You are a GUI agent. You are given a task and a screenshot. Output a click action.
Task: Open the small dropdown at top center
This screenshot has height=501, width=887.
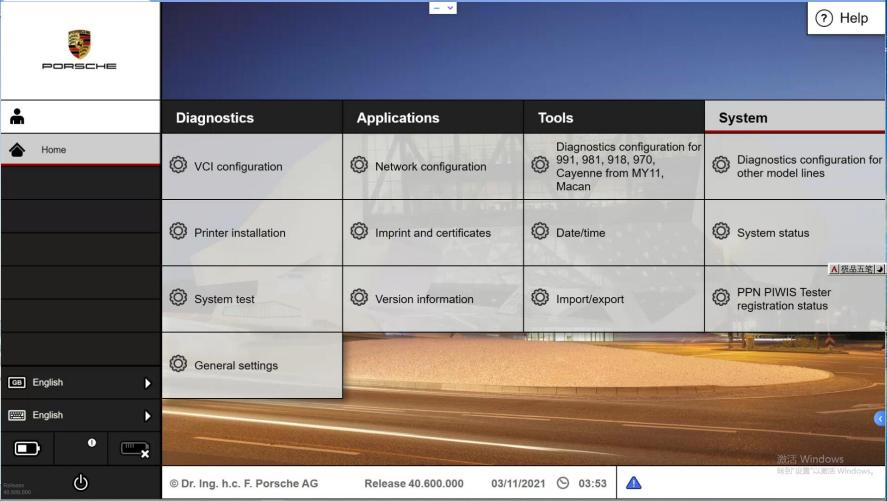click(443, 7)
